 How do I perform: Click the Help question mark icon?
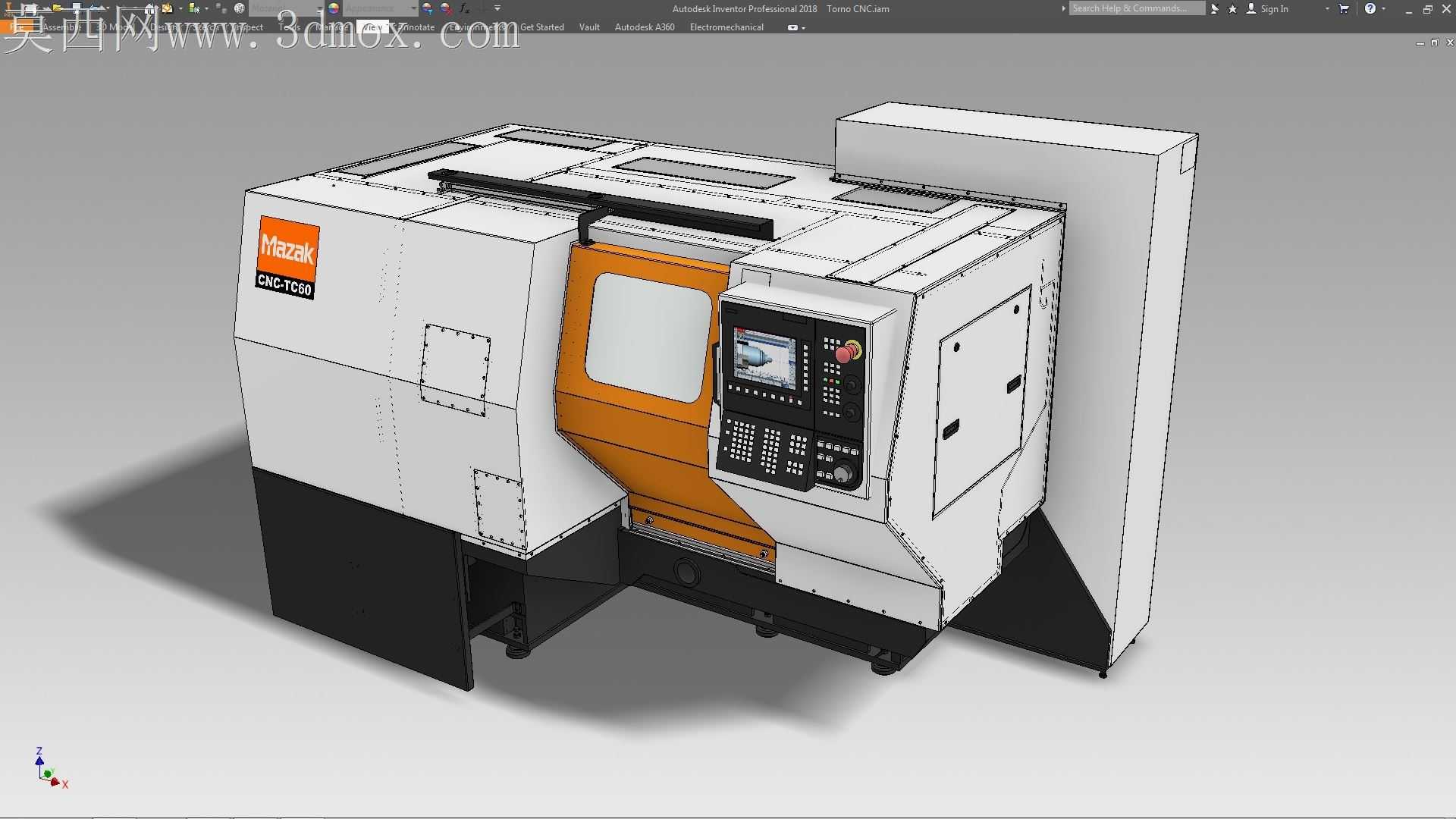1370,8
